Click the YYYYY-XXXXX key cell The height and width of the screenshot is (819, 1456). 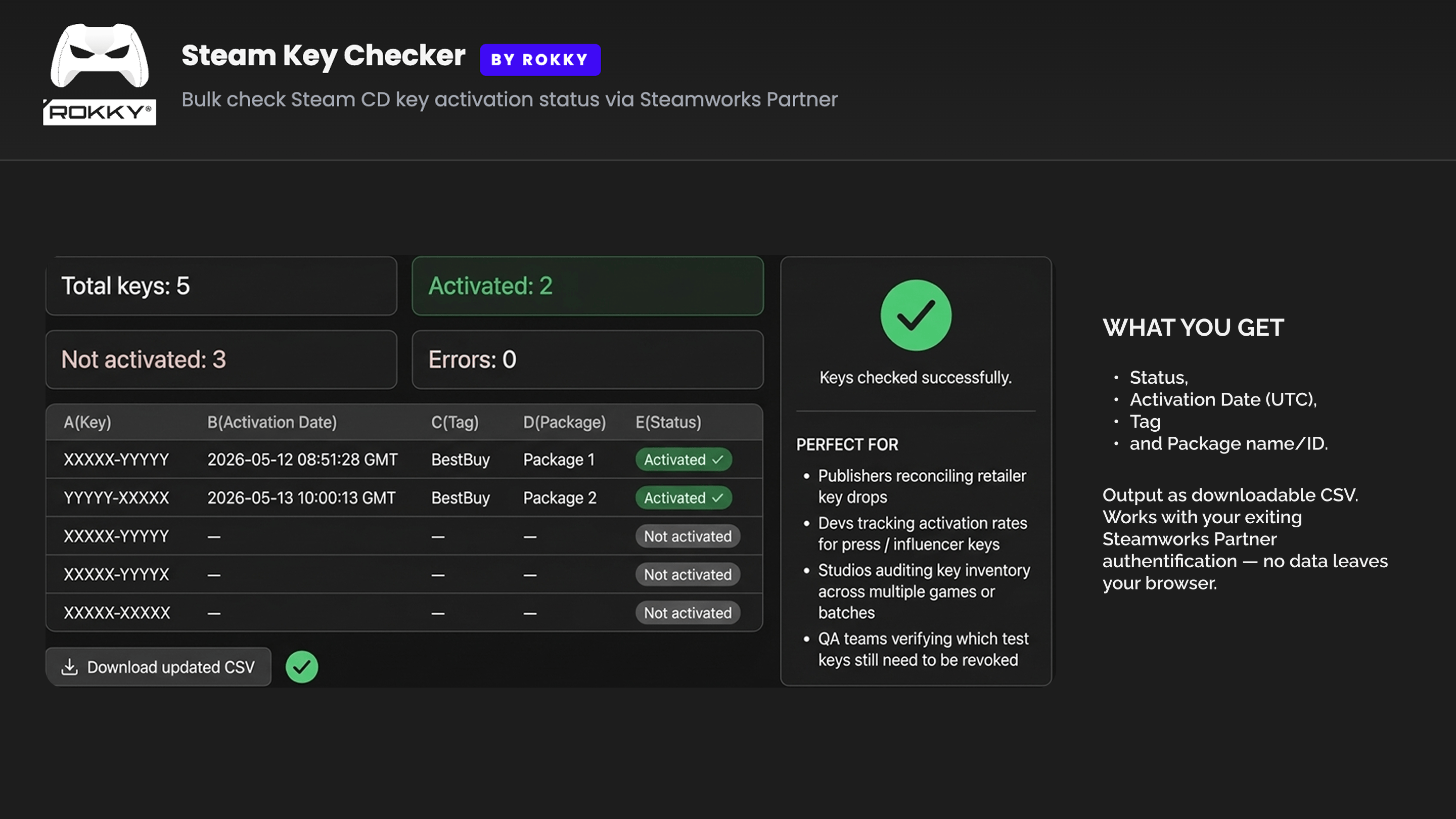(116, 498)
